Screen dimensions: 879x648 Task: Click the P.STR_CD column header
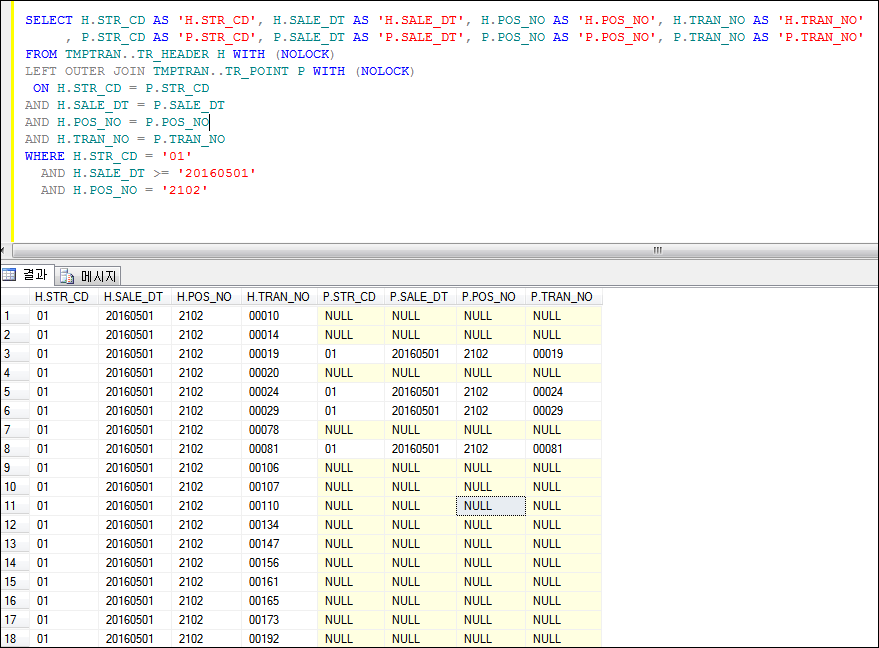tap(349, 297)
